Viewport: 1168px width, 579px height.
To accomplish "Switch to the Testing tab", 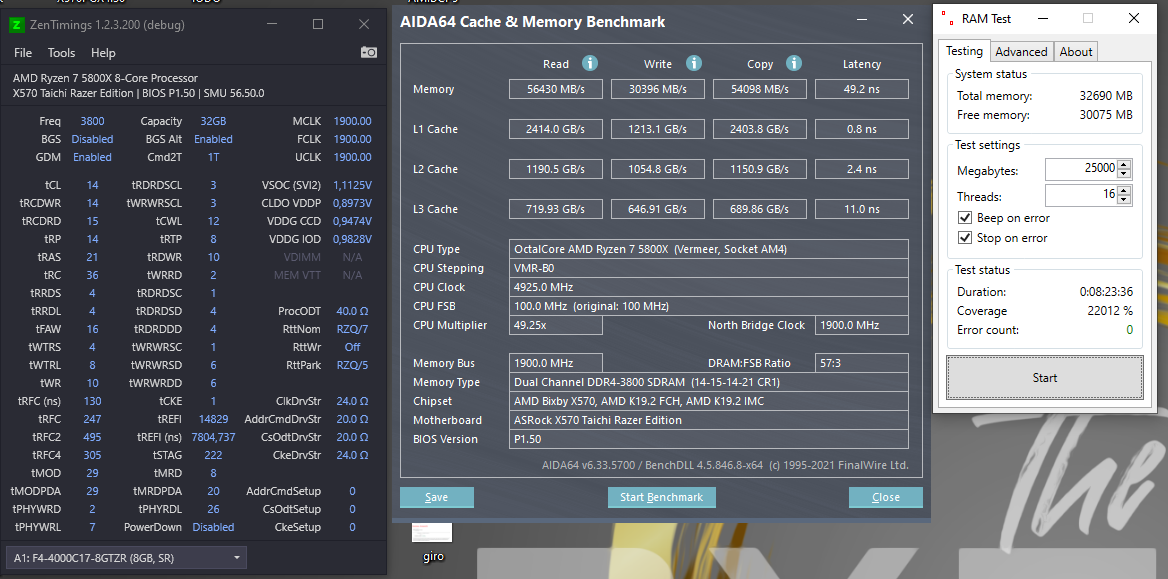I will 964,51.
